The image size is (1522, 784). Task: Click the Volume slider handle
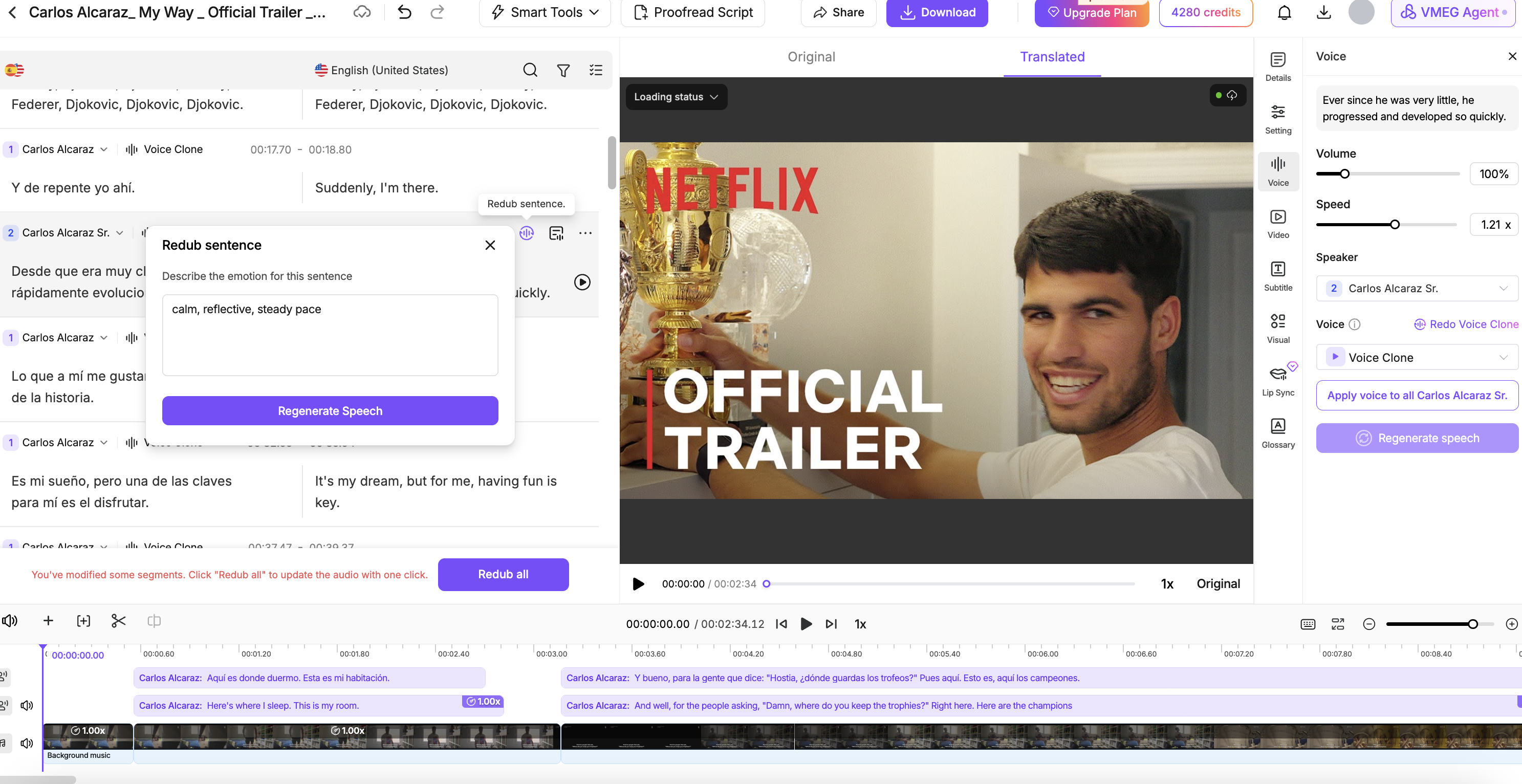click(x=1344, y=173)
